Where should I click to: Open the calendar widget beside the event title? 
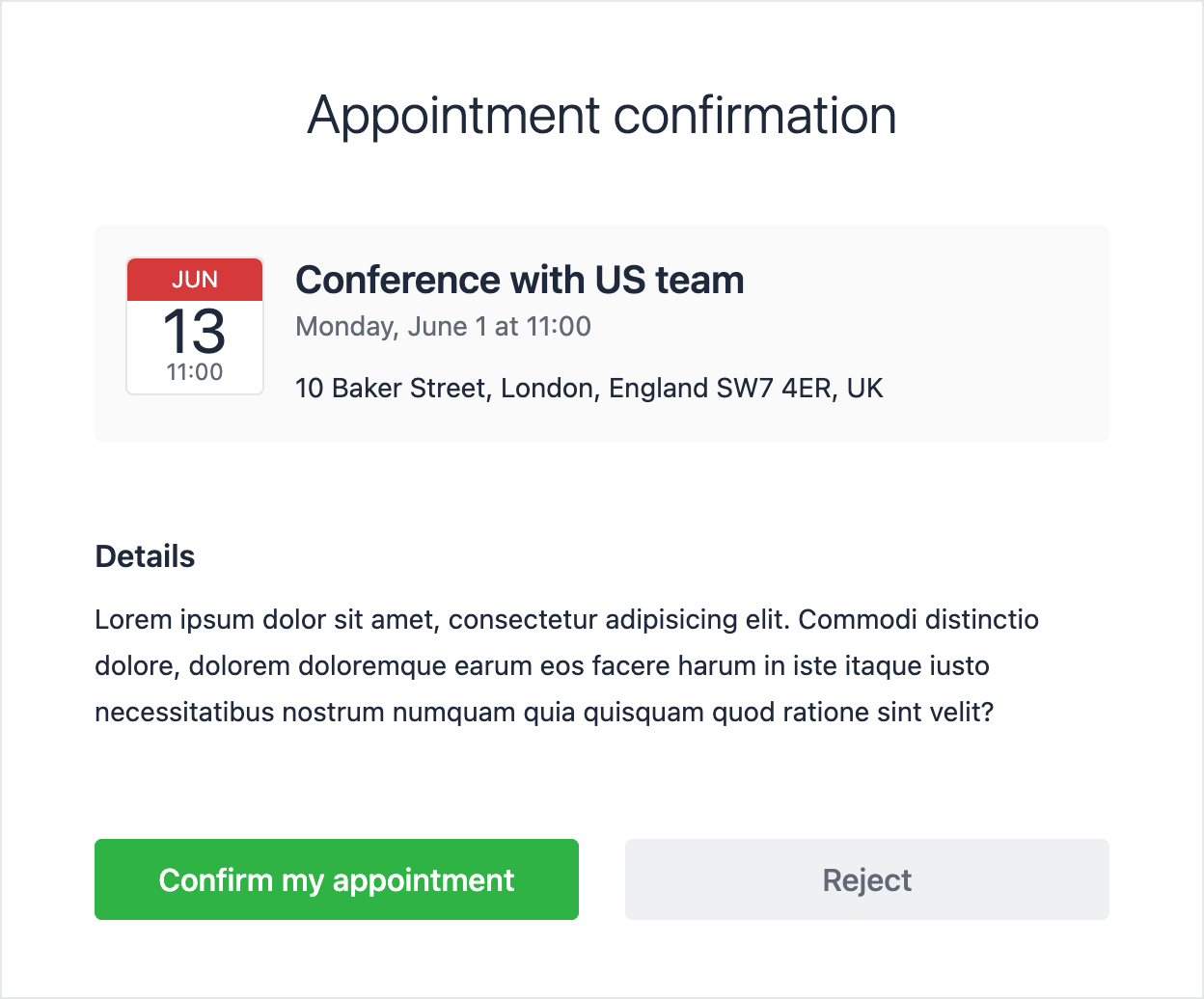pos(194,325)
